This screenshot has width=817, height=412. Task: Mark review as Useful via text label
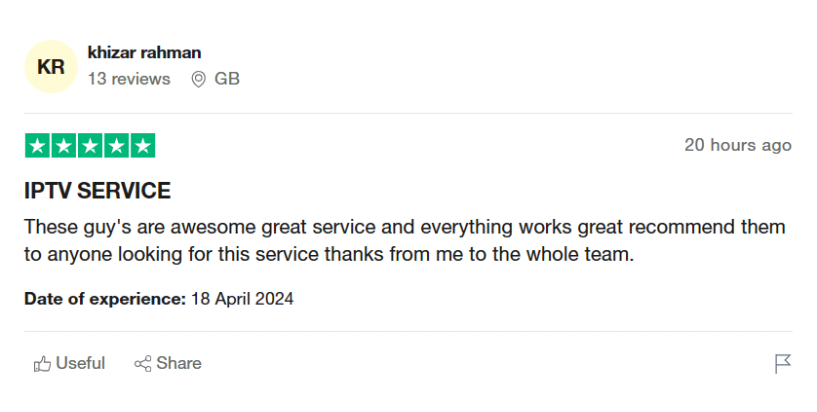[80, 364]
